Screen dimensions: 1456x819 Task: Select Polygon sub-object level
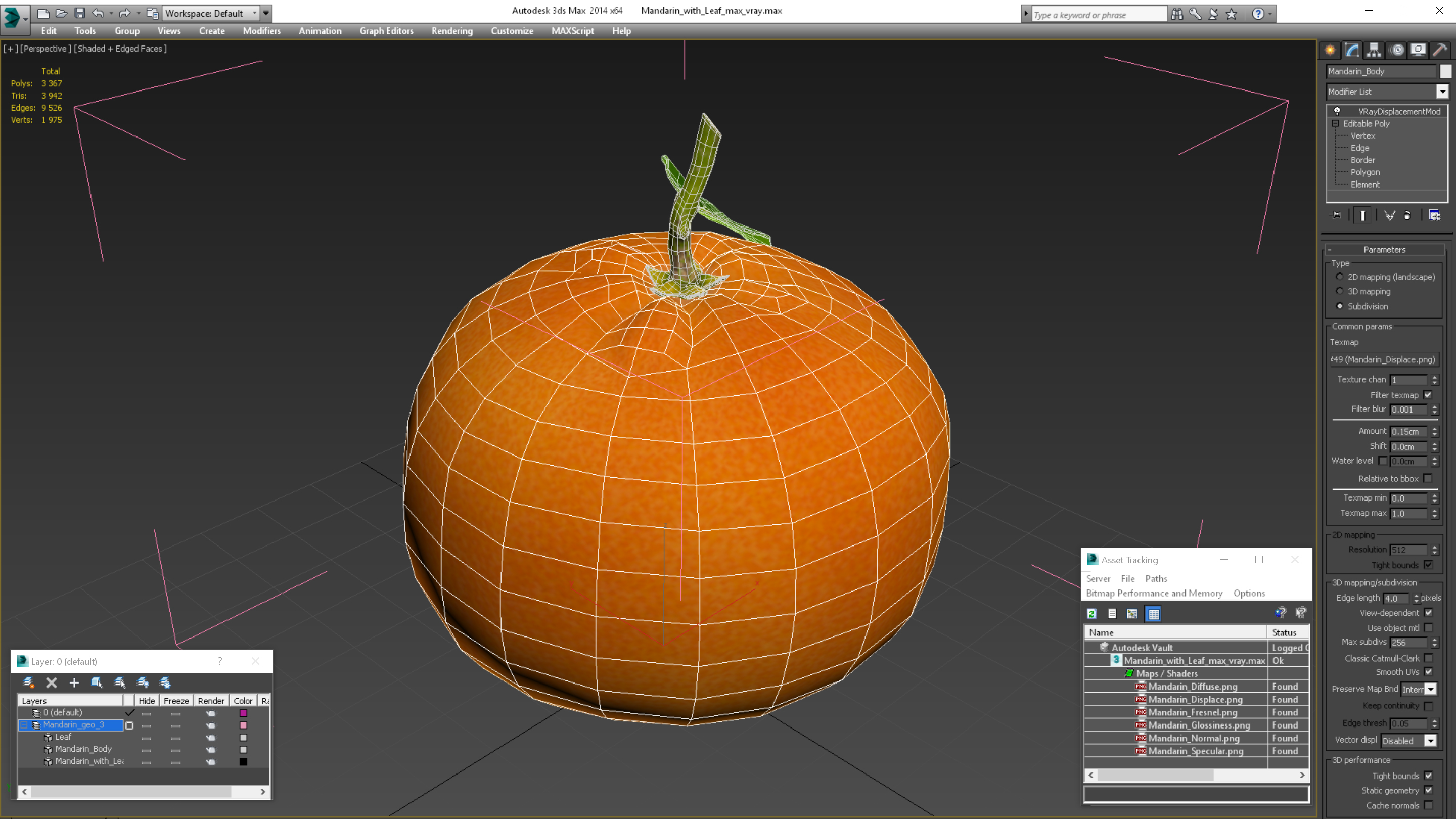[x=1365, y=172]
